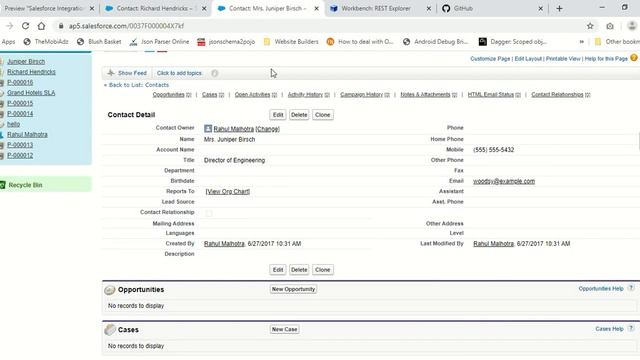The height and width of the screenshot is (360, 640).
Task: Change the contact owner
Action: coord(267,129)
